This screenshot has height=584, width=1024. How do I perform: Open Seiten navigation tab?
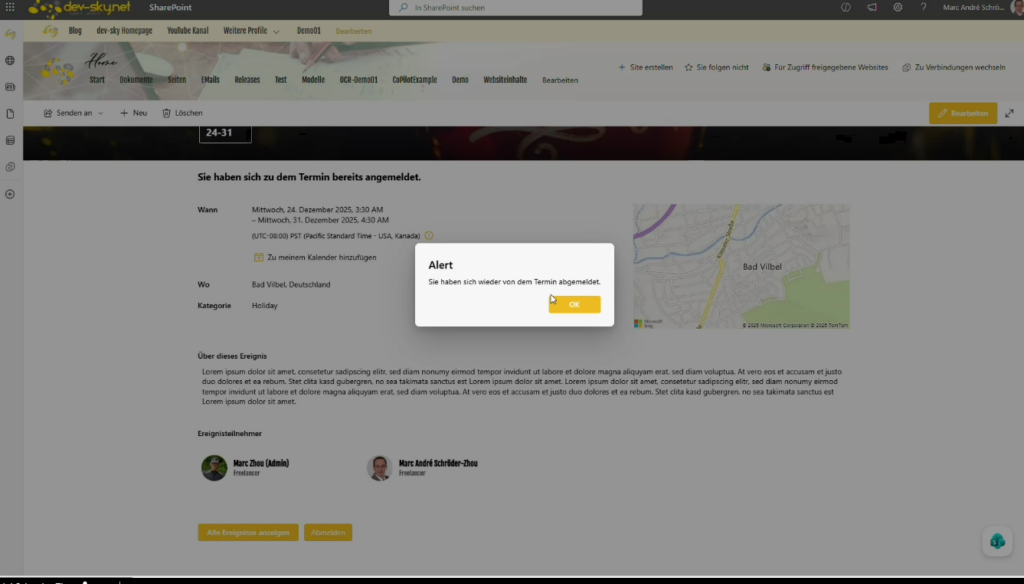pos(176,80)
